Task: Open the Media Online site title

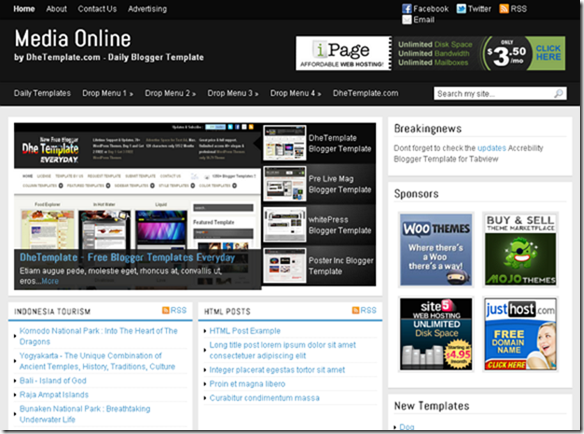Action: click(73, 38)
